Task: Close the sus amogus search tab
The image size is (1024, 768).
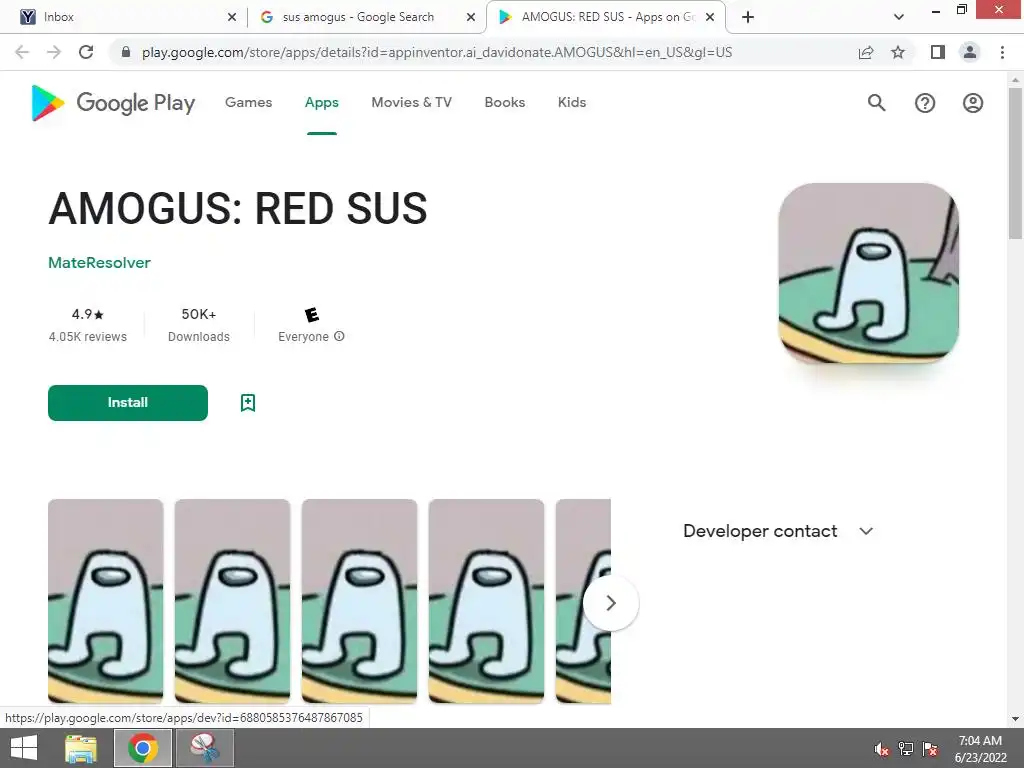Action: (470, 17)
